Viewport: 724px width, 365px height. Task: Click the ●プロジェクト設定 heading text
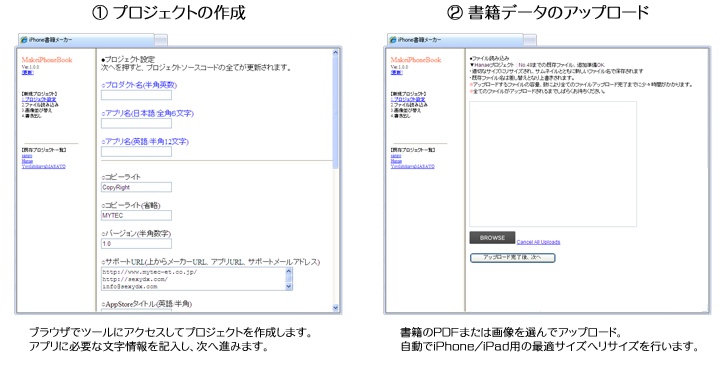click(128, 59)
